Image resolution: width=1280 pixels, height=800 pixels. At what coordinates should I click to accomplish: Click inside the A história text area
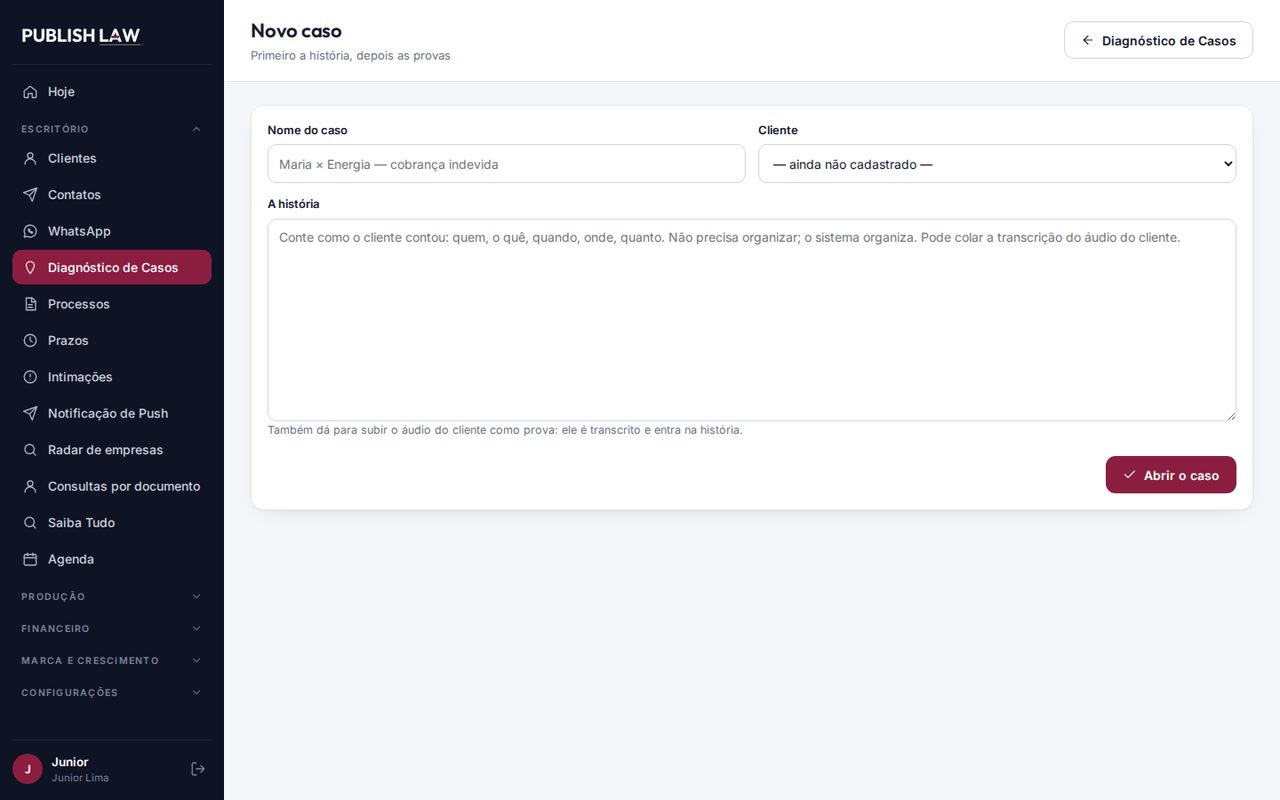[752, 320]
